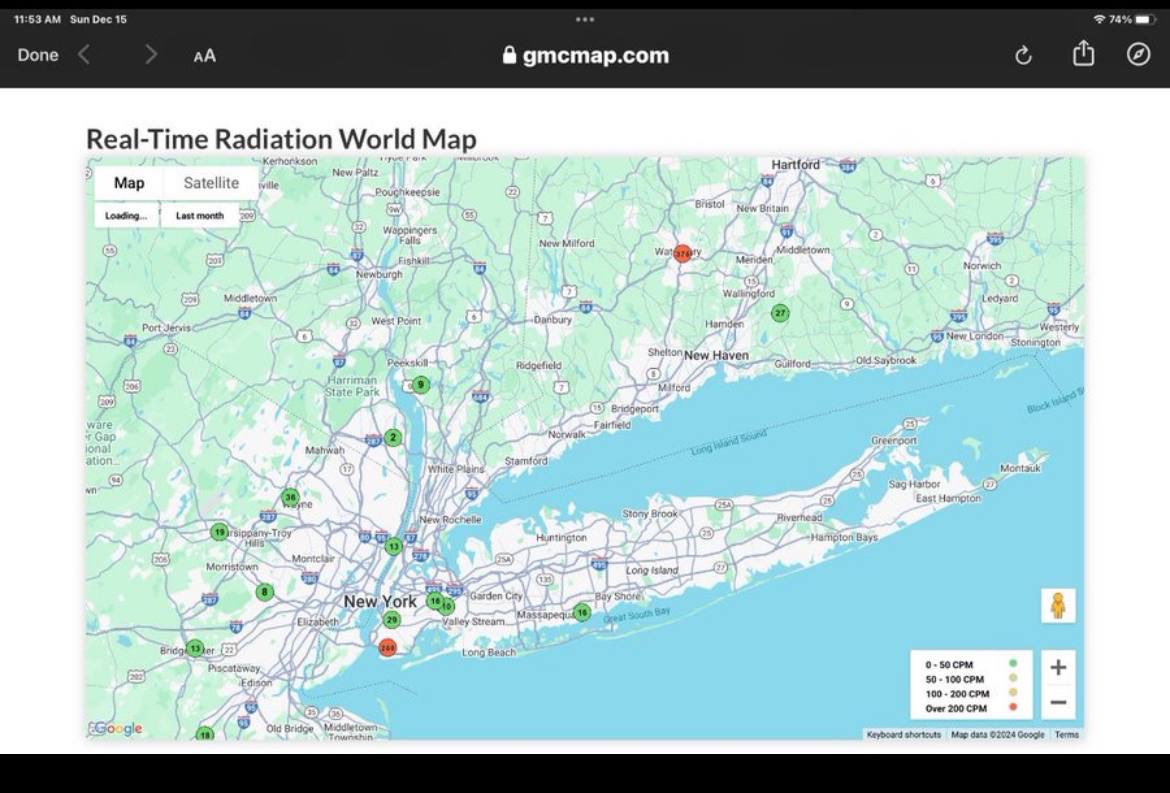Open the Last month time range selector
1170x793 pixels.
pos(200,215)
